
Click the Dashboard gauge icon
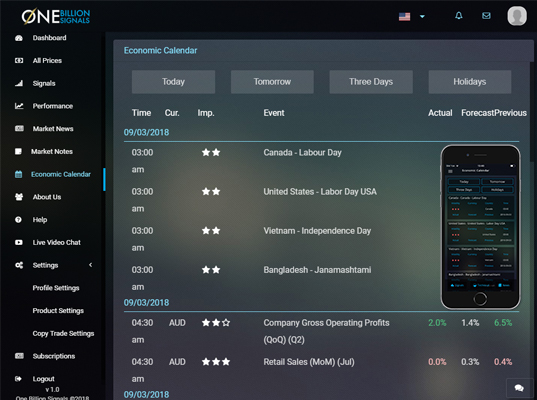pyautogui.click(x=19, y=38)
